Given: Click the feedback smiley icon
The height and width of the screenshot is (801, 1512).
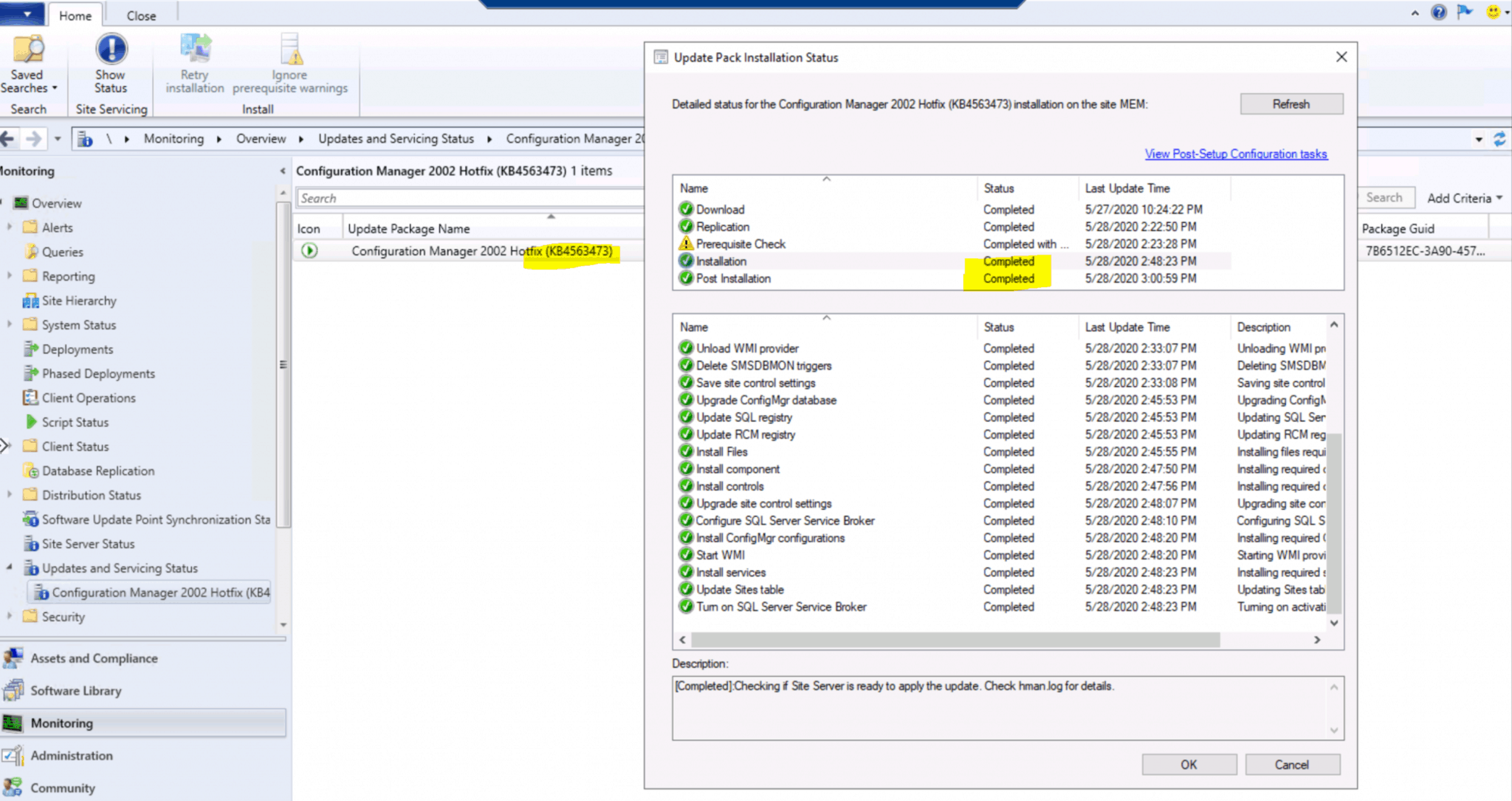Looking at the screenshot, I should (x=1493, y=12).
